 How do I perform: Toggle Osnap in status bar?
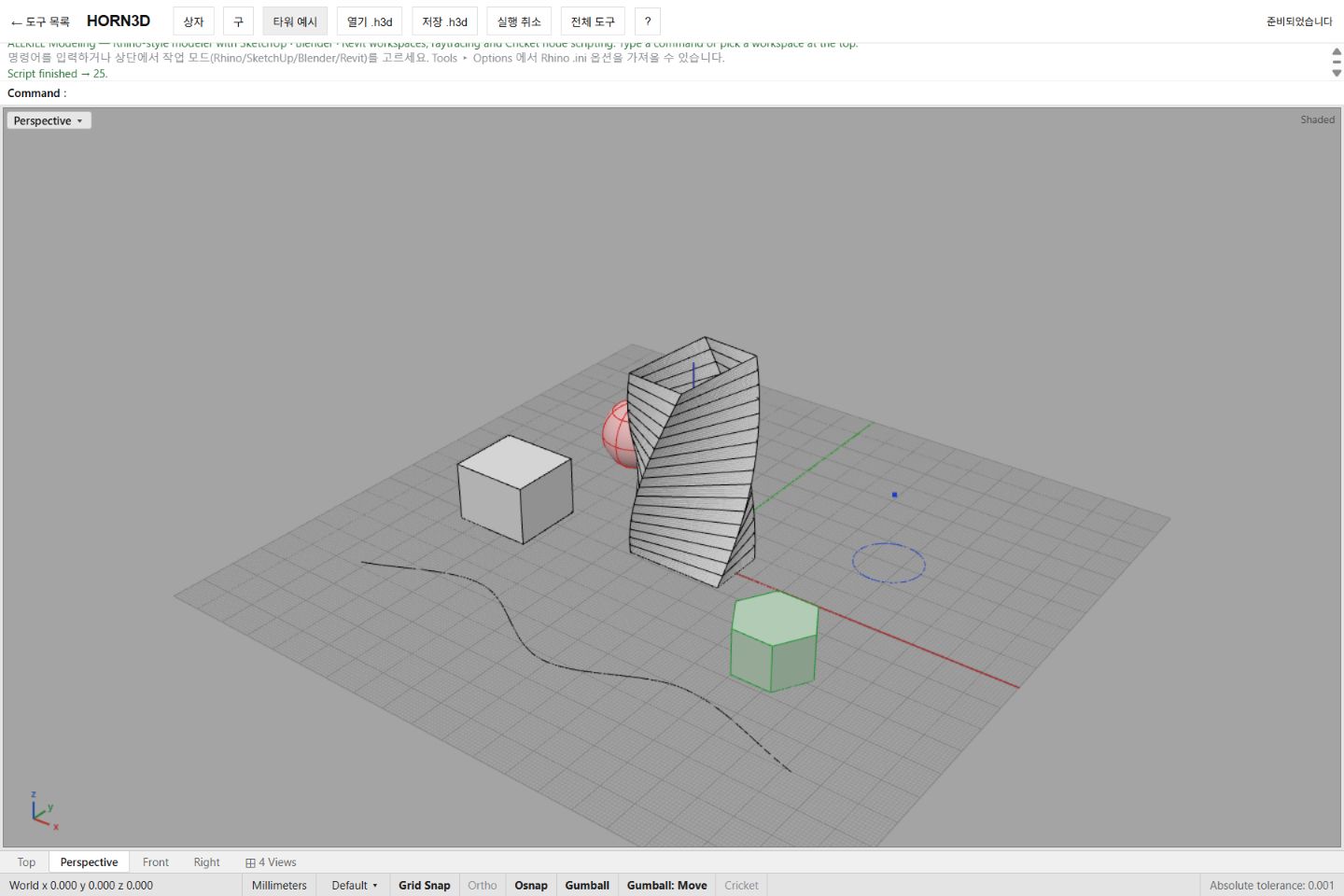coord(531,886)
